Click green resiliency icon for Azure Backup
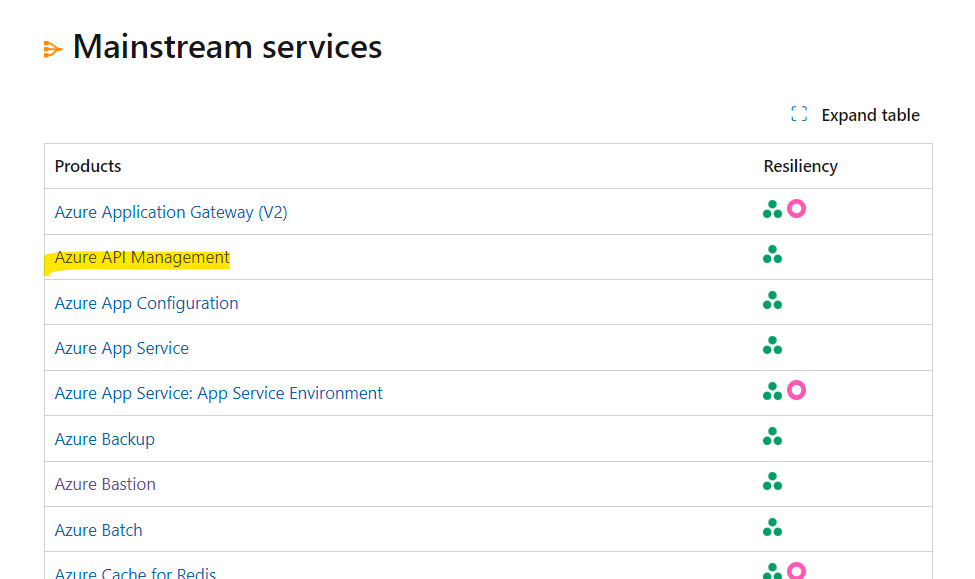This screenshot has width=975, height=579. click(x=772, y=436)
